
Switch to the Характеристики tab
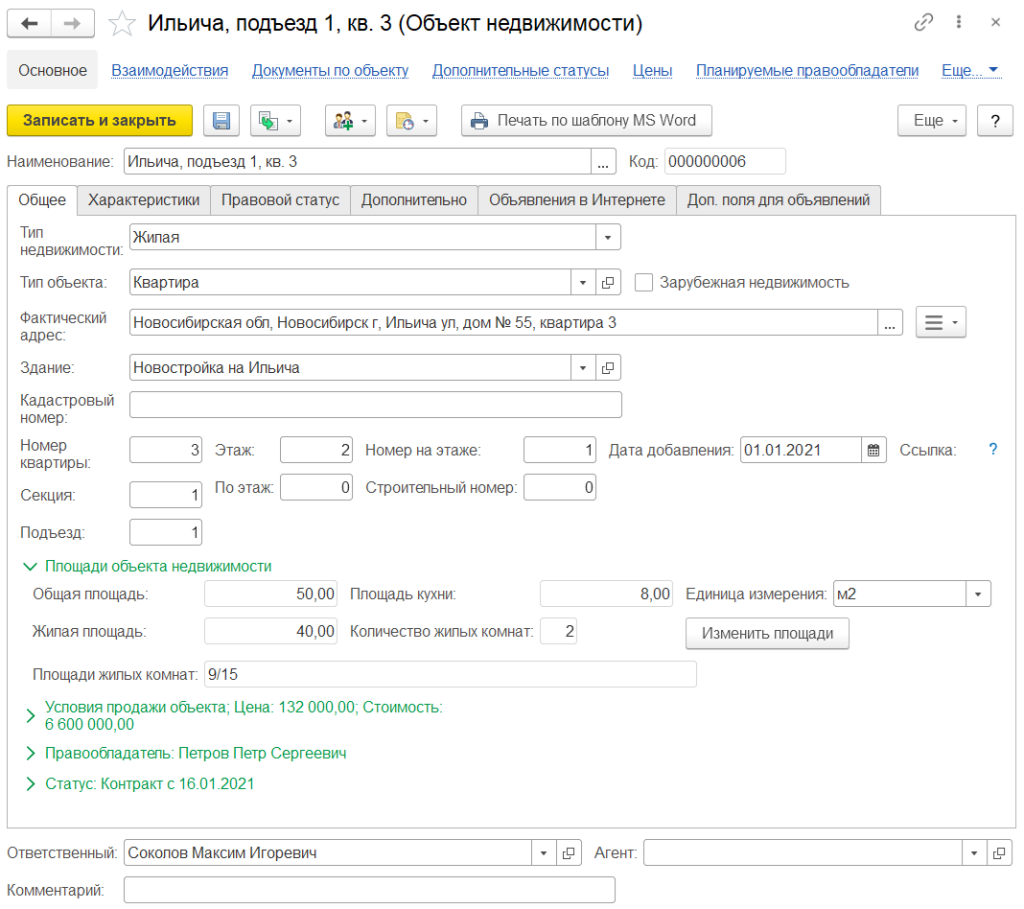click(144, 200)
